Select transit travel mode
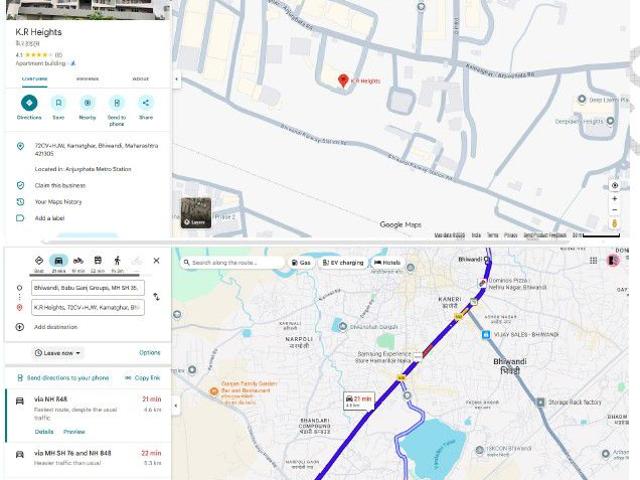This screenshot has width=640, height=480. click(x=98, y=263)
